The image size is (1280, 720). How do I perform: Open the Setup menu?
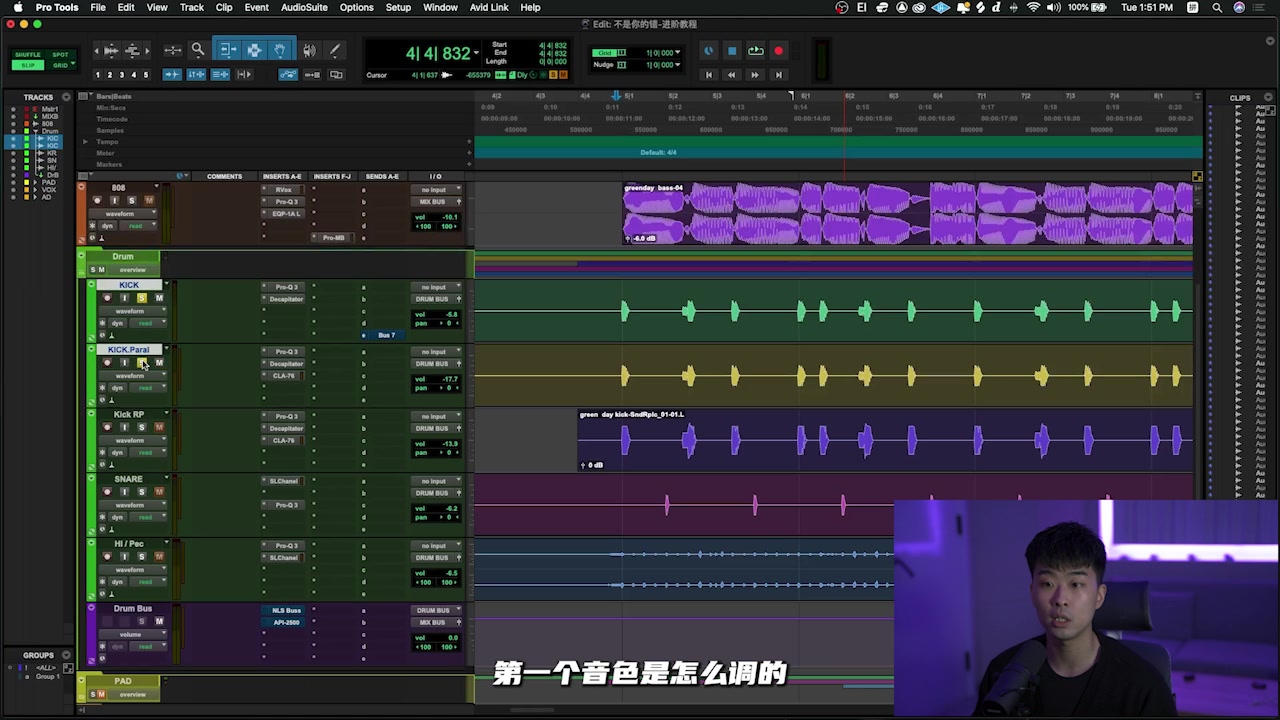pos(398,7)
